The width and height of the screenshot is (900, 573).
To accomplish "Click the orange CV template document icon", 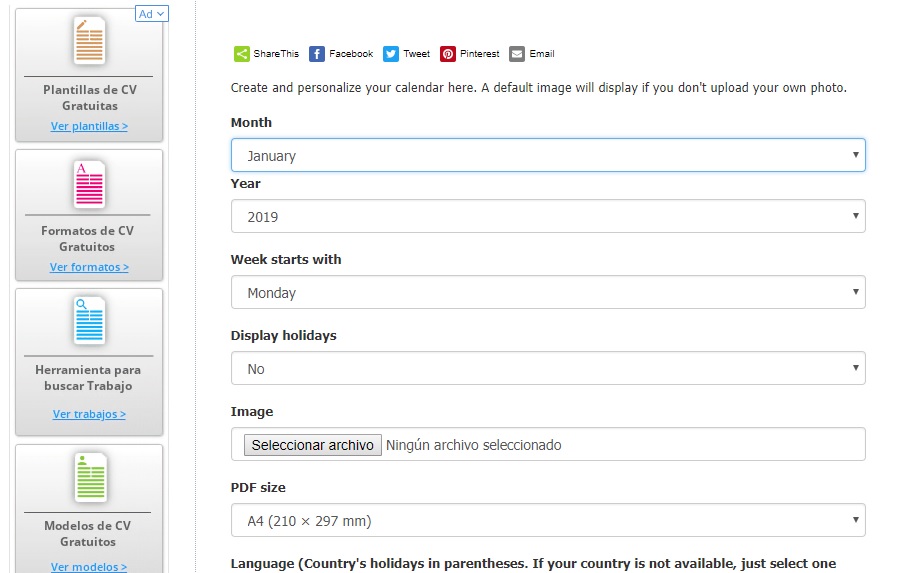I will (89, 41).
